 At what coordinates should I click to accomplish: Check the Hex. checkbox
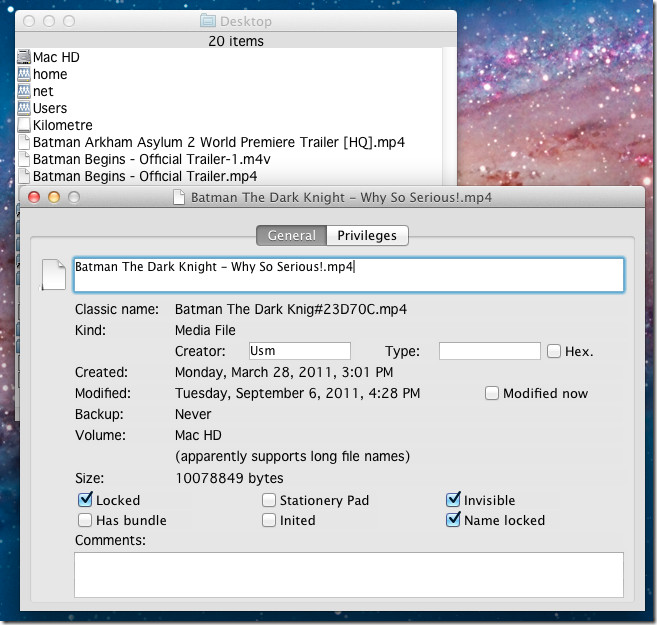[x=554, y=351]
